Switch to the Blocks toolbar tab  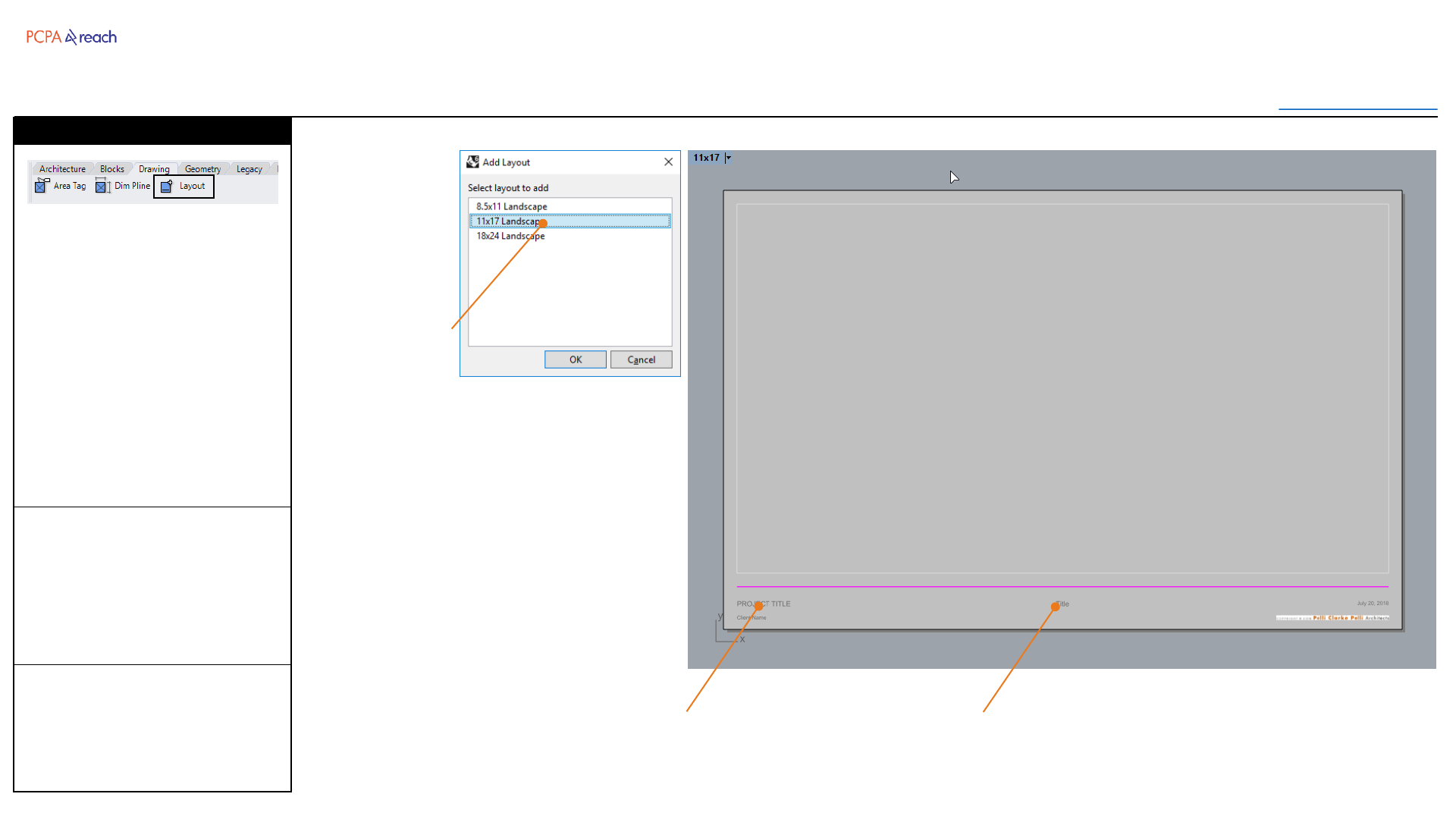(111, 169)
